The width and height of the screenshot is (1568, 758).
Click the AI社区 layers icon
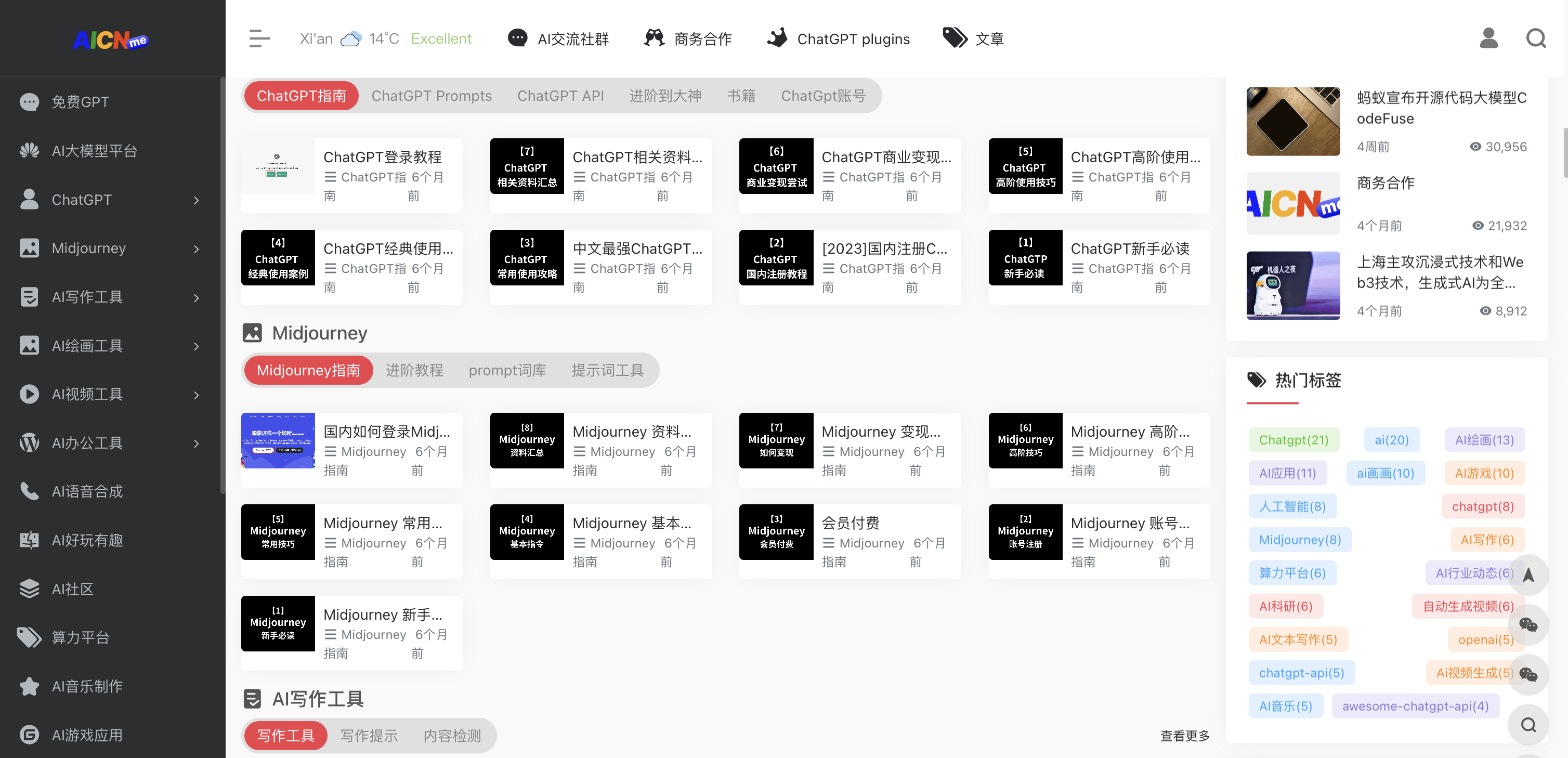pyautogui.click(x=29, y=589)
